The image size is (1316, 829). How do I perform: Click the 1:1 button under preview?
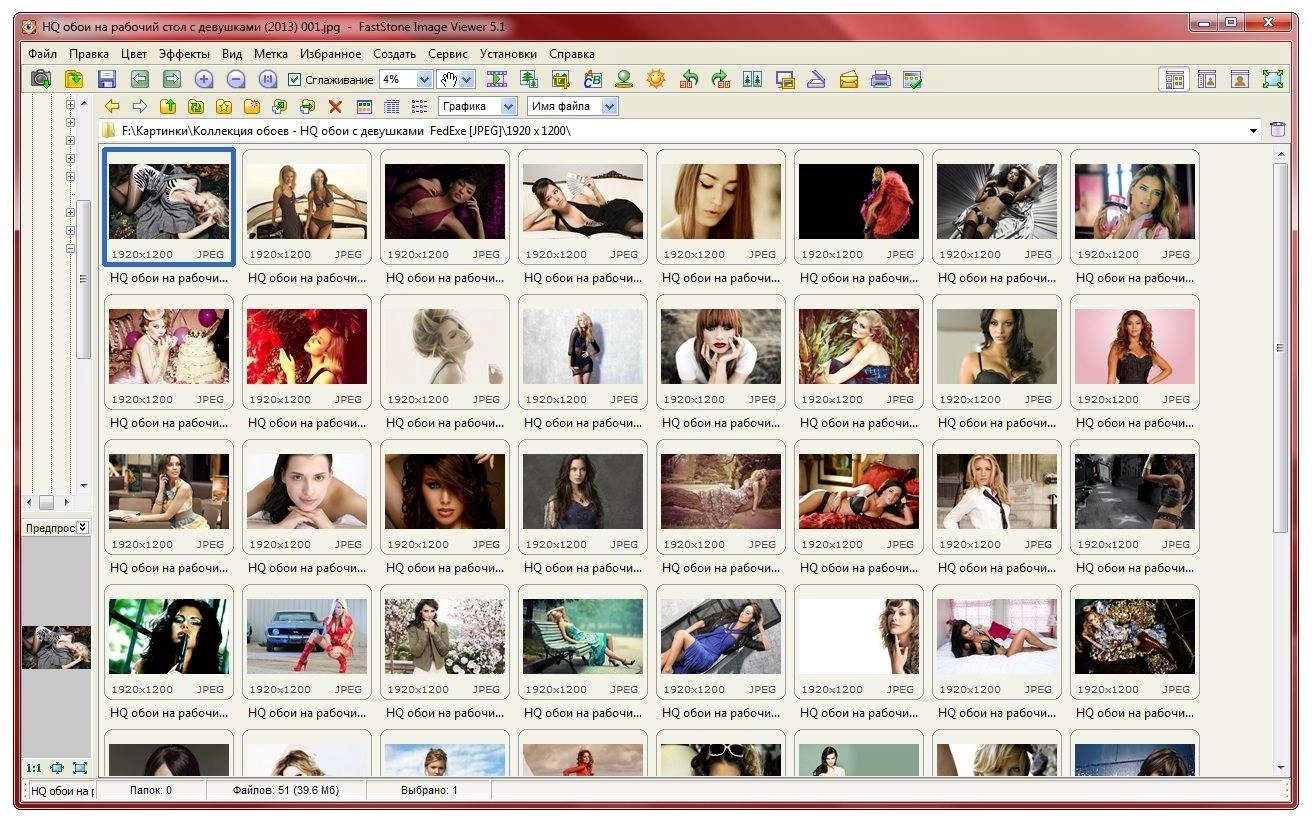(x=34, y=768)
